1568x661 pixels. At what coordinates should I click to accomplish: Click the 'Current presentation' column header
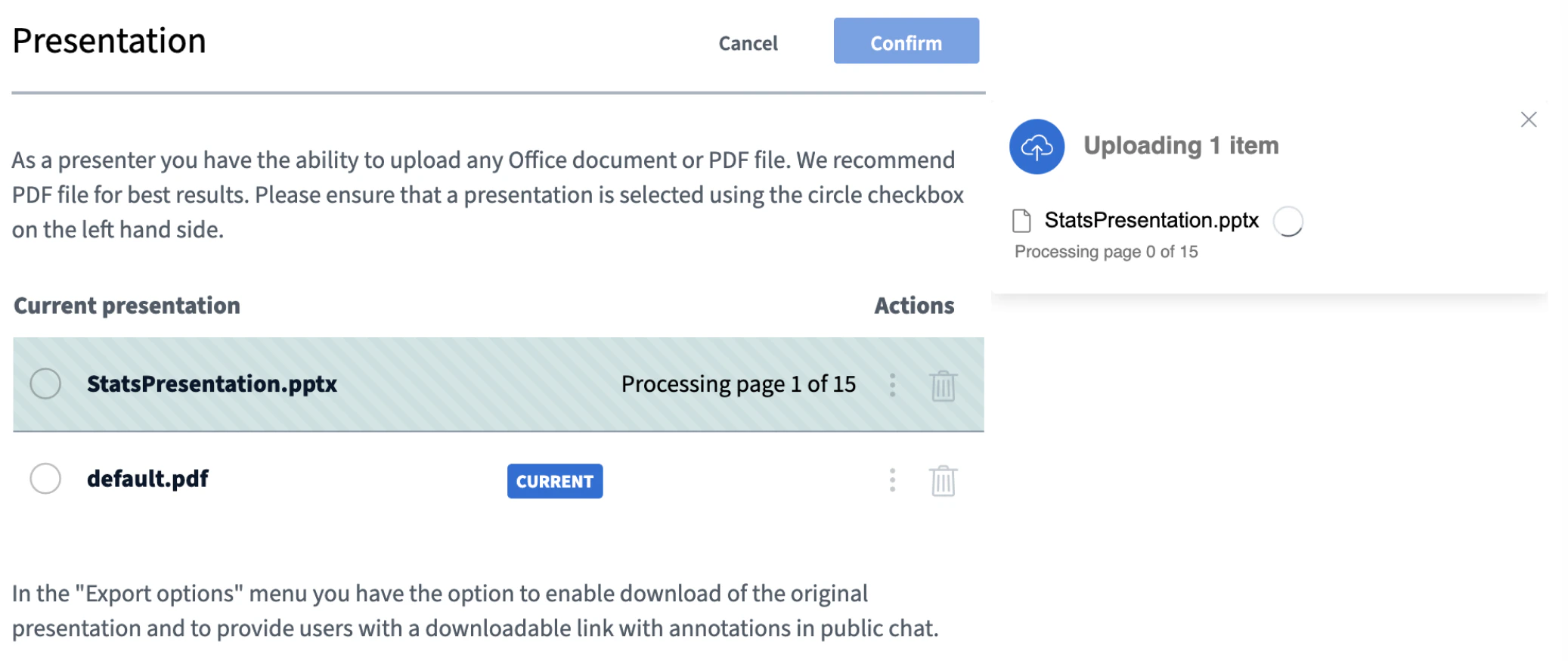pyautogui.click(x=127, y=306)
